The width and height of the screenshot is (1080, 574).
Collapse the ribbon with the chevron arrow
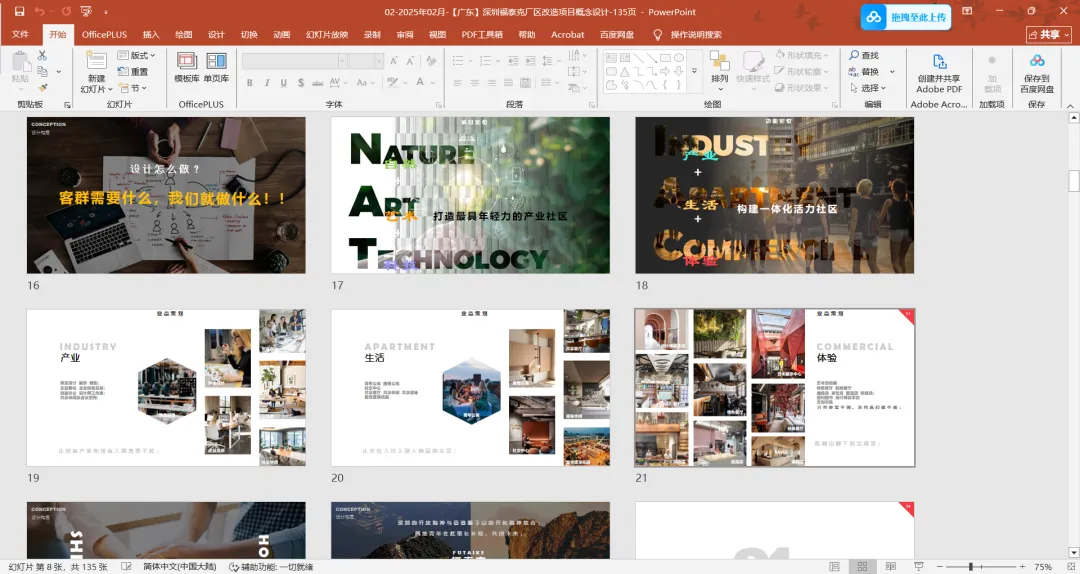coord(1070,105)
